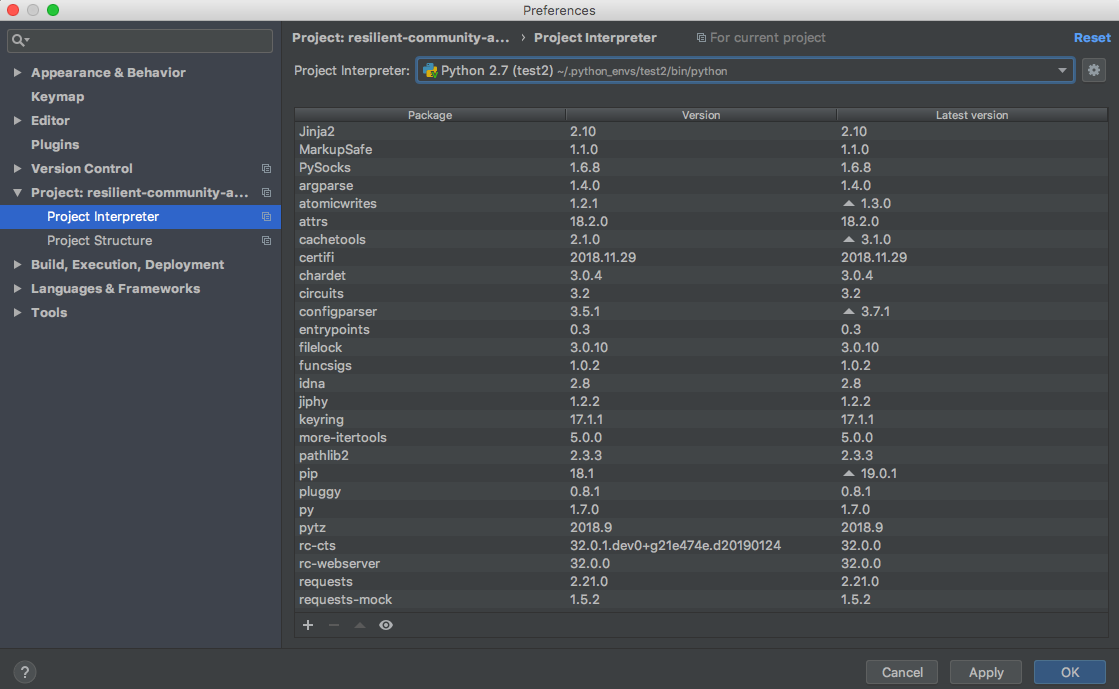Click breadcrumb Project: resilient-community-a...
Image resolution: width=1119 pixels, height=689 pixels.
(400, 38)
